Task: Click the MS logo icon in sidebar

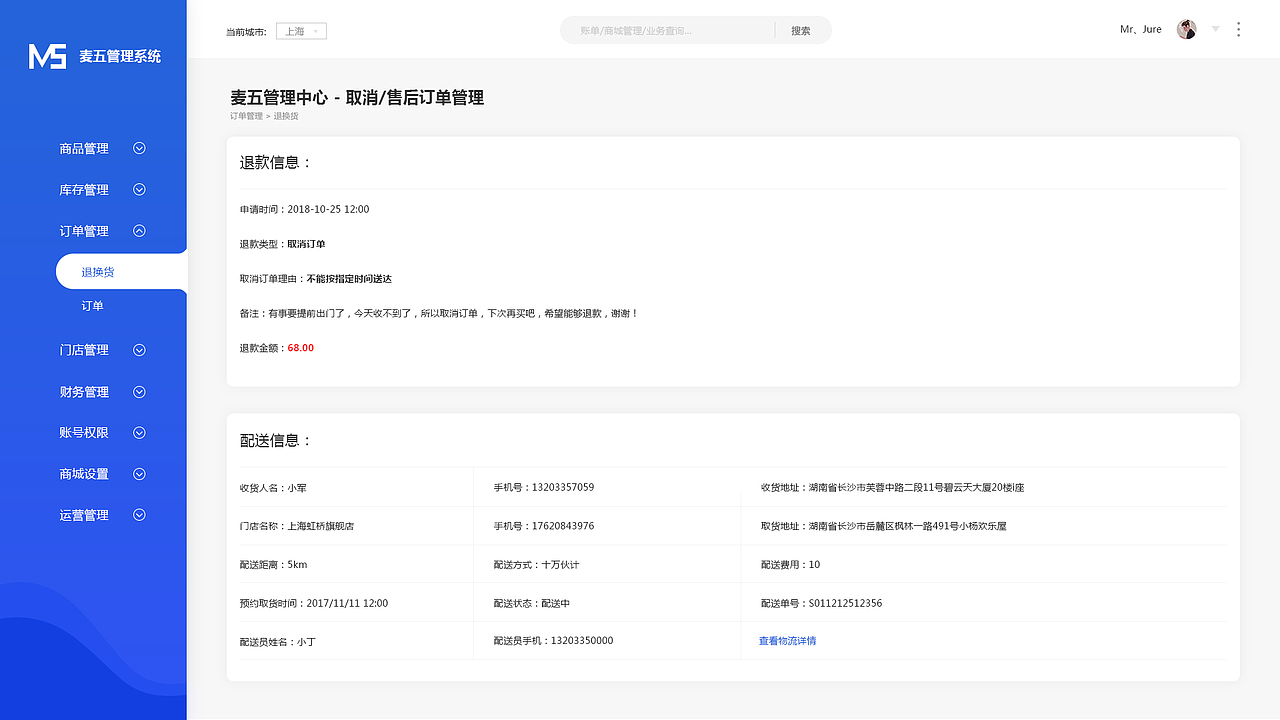Action: (x=47, y=56)
